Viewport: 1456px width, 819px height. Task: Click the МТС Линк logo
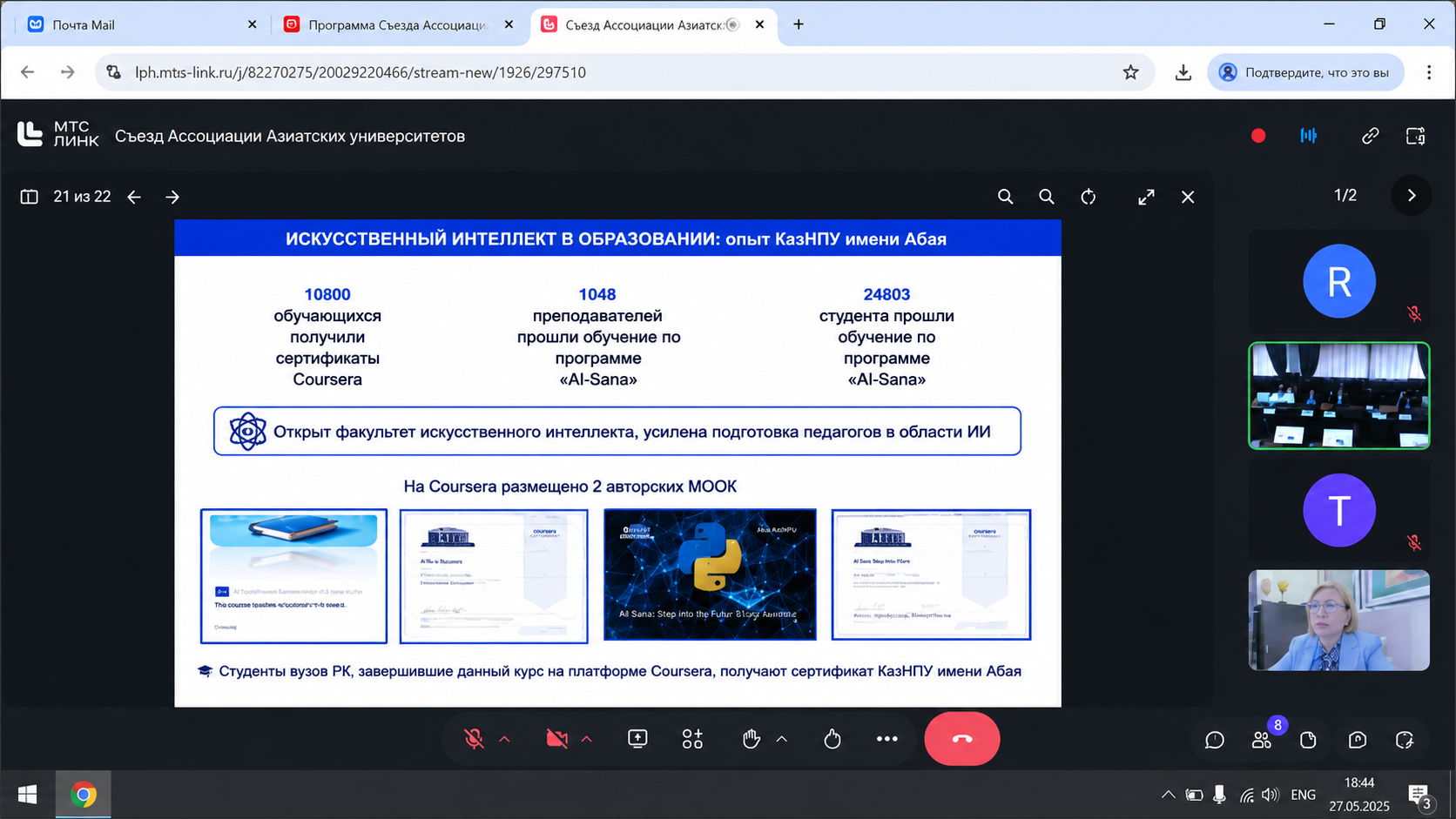pyautogui.click(x=58, y=134)
